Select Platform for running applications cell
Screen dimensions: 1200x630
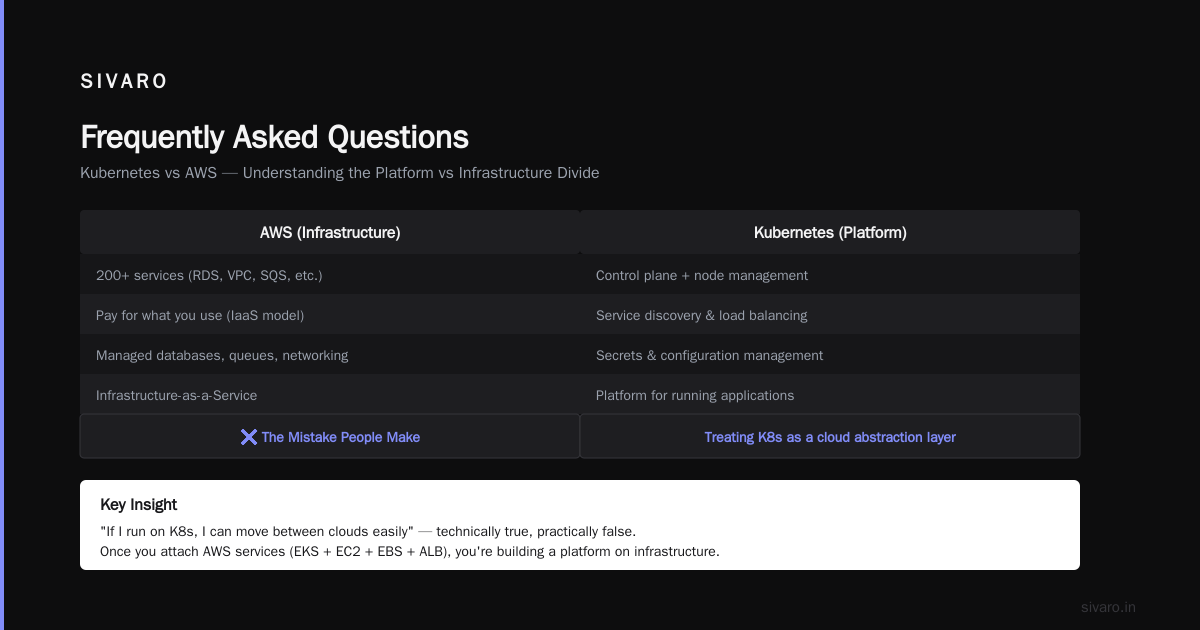point(830,395)
